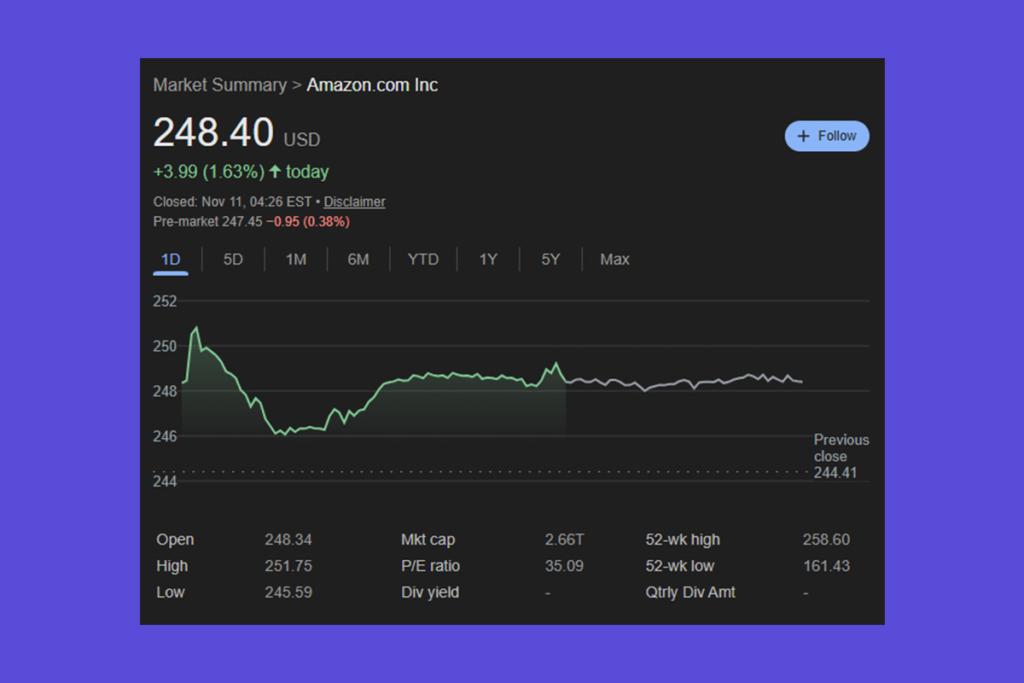
Task: View the 5Y stock history
Action: tap(550, 259)
